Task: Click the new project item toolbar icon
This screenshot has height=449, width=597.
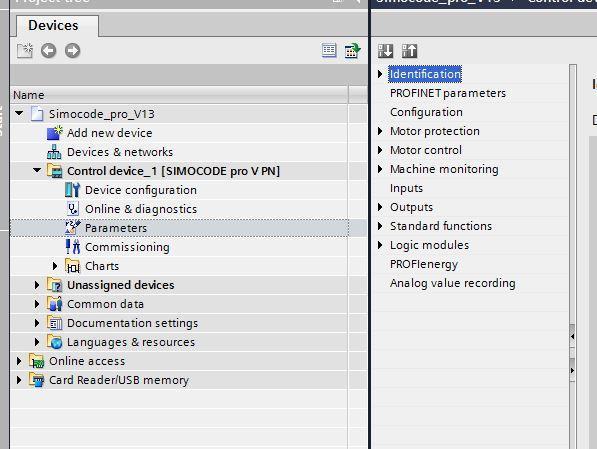Action: point(25,50)
